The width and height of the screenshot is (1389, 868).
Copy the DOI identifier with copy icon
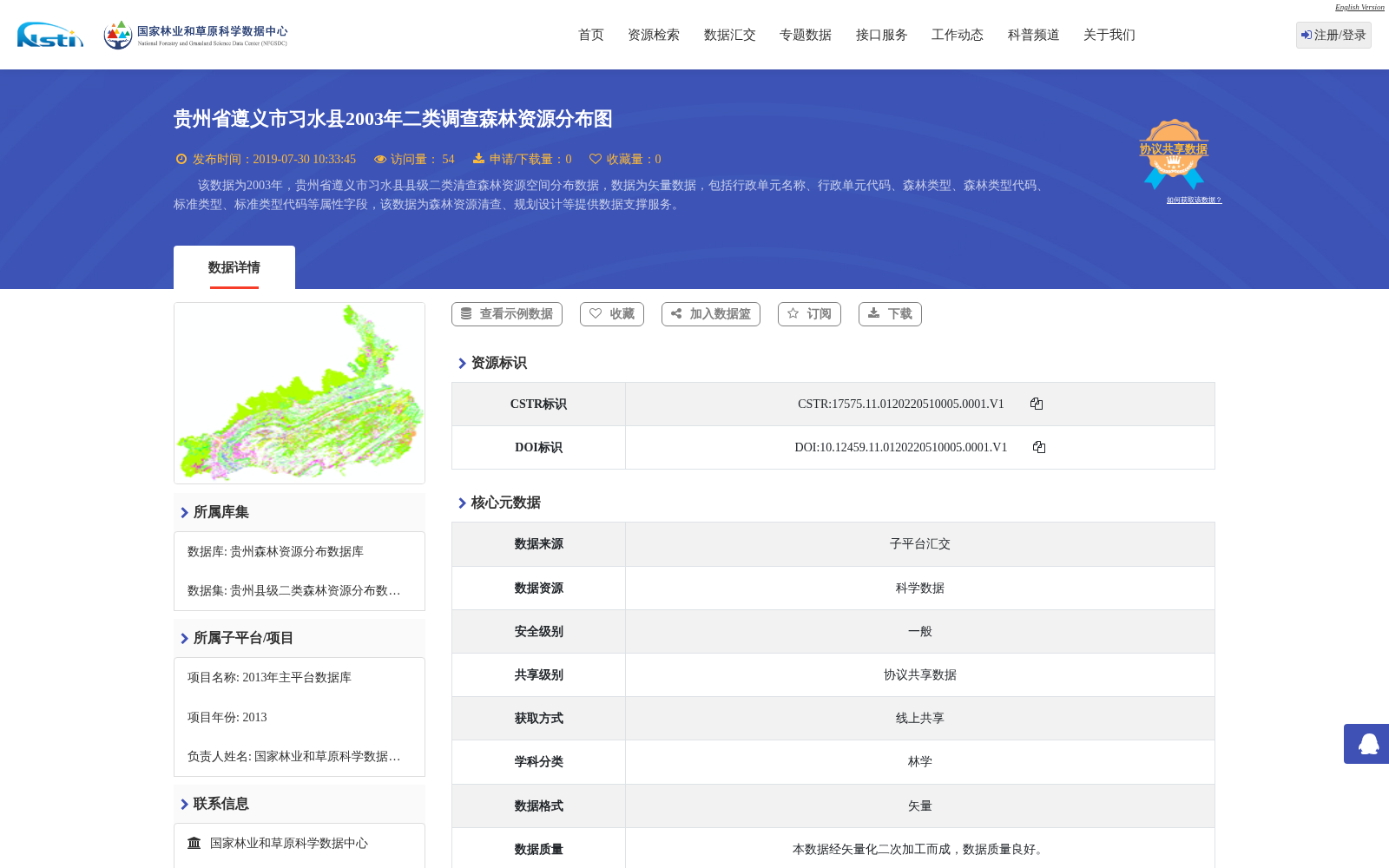1039,447
